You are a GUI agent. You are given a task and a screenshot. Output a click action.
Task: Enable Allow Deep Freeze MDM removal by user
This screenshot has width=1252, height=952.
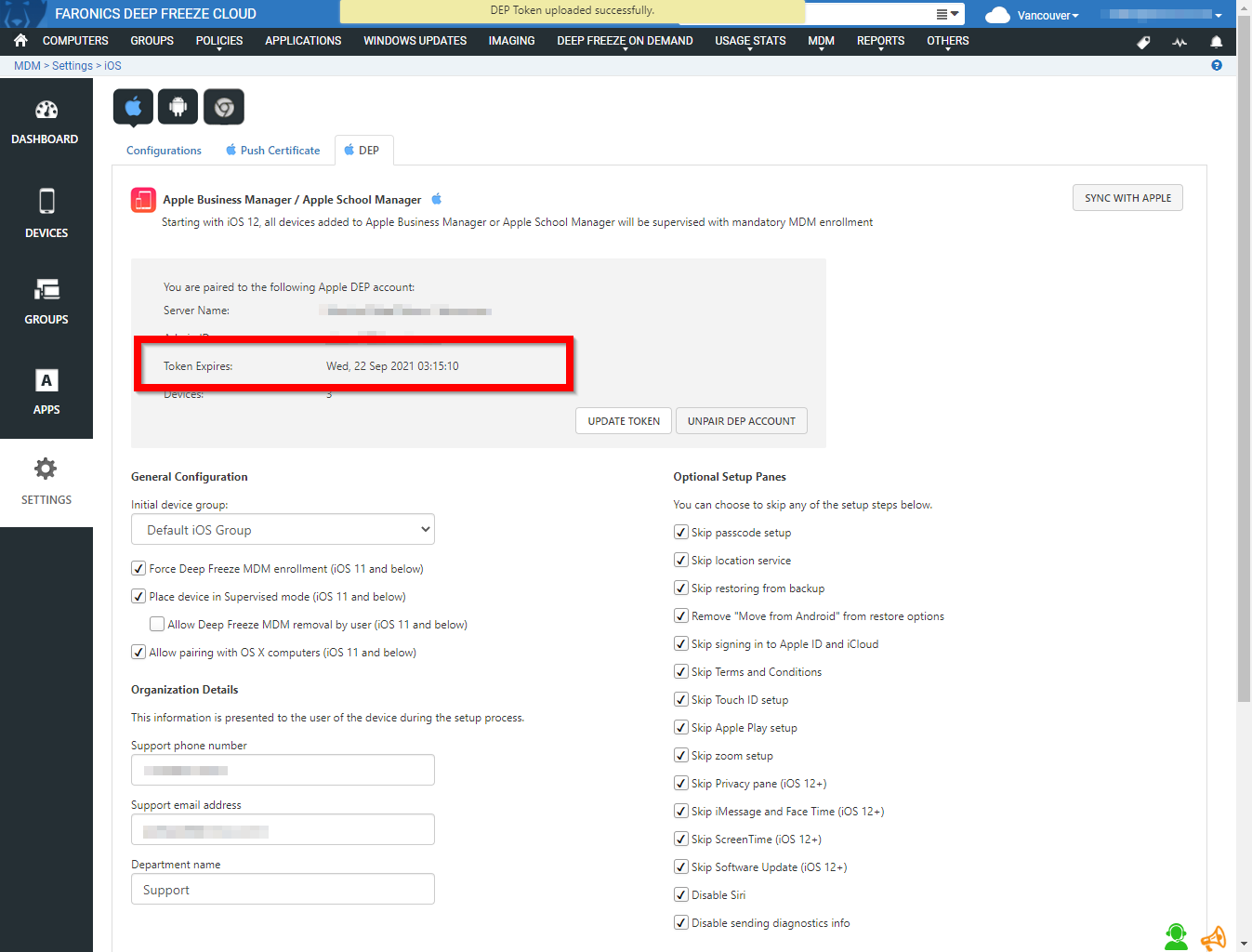point(157,624)
